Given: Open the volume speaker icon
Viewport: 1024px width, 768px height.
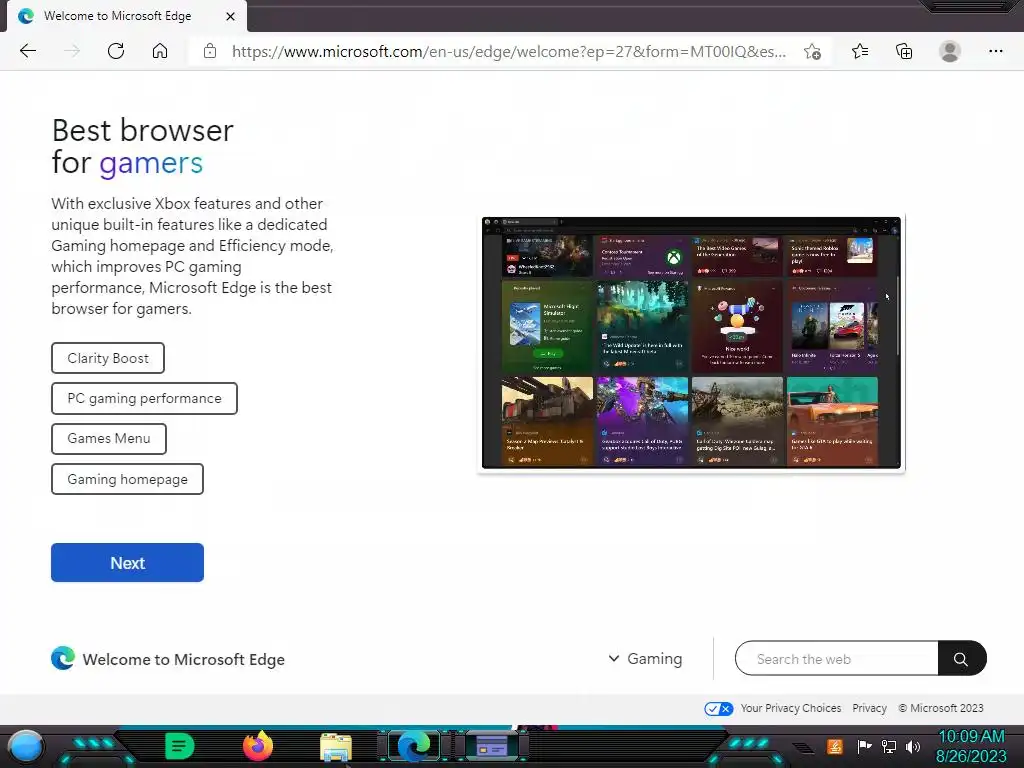Looking at the screenshot, I should point(913,746).
